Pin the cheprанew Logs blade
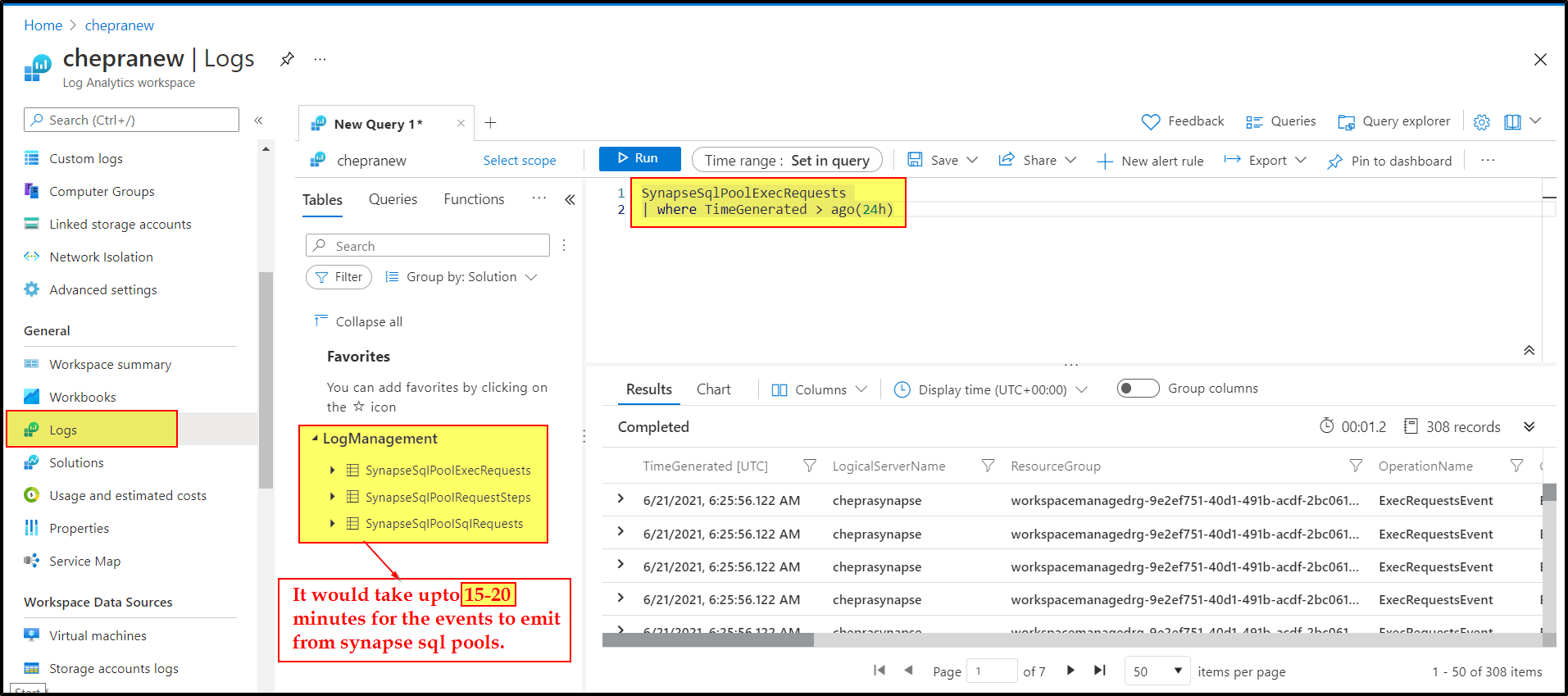Image resolution: width=1568 pixels, height=696 pixels. point(287,59)
